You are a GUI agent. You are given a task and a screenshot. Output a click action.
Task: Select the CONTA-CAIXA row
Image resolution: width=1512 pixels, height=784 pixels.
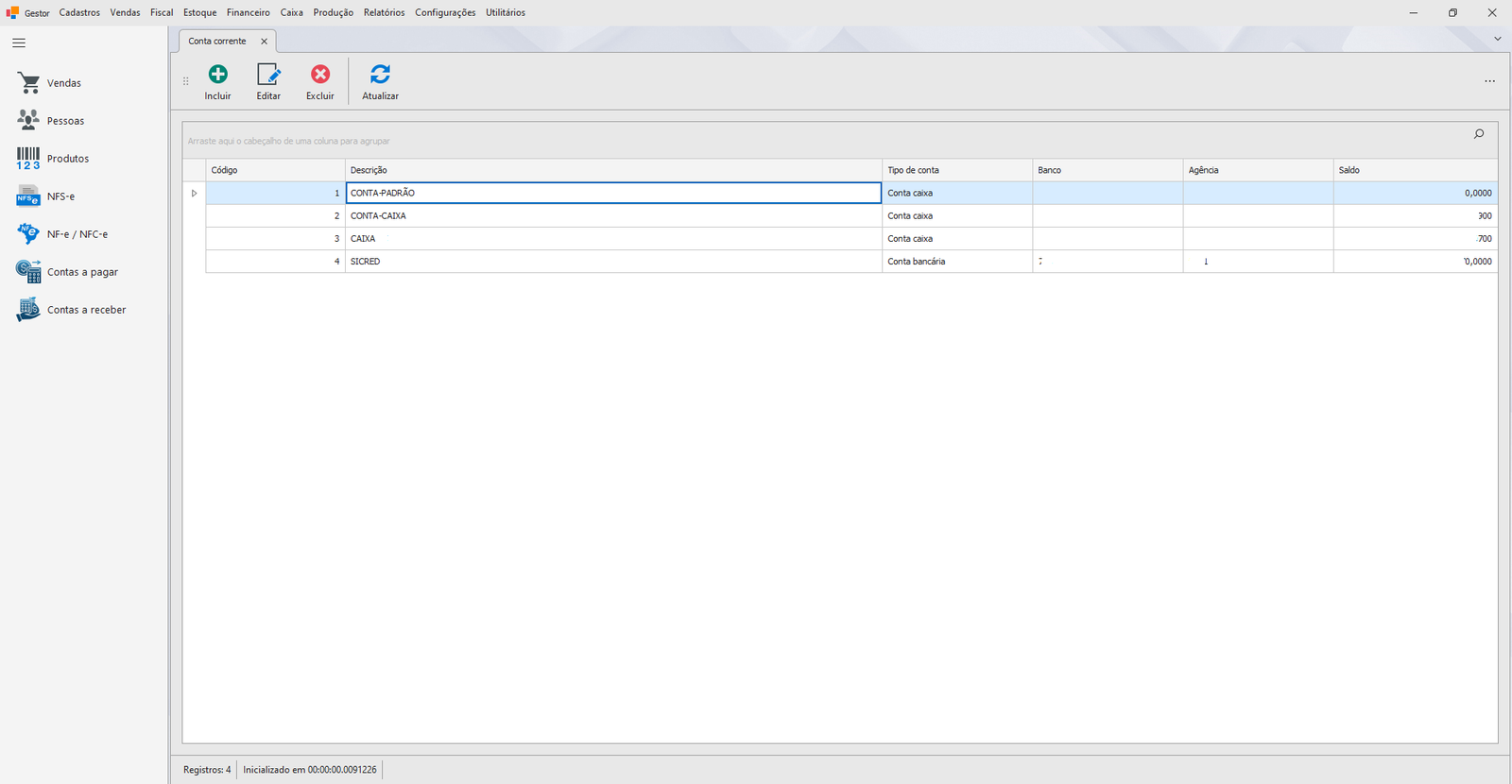click(850, 215)
